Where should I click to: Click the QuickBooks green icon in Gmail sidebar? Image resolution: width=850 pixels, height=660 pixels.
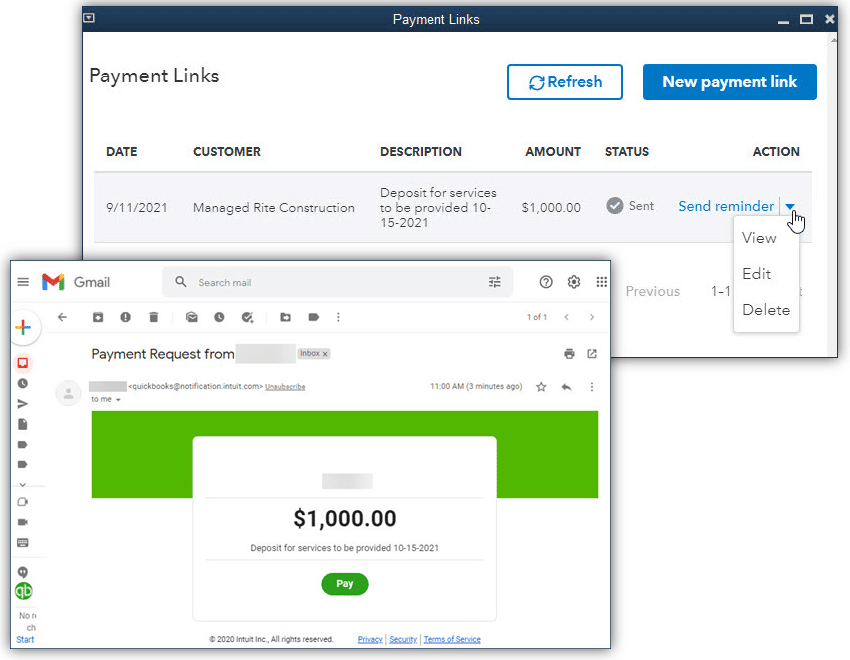[23, 591]
